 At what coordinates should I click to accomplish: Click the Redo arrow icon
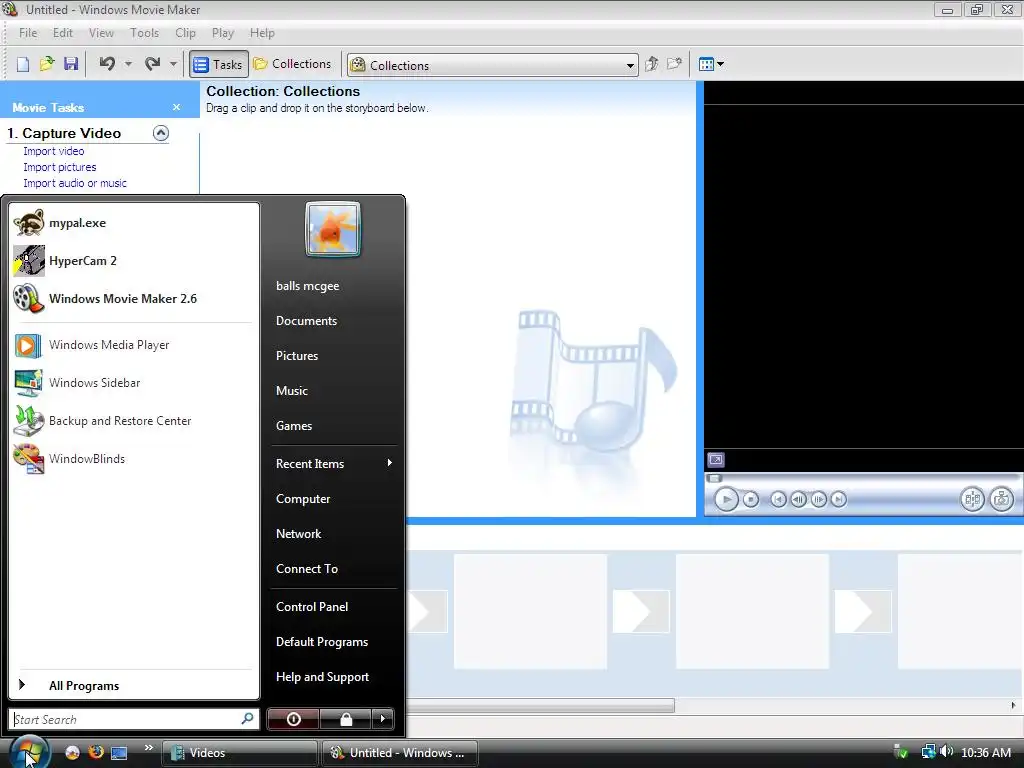[x=152, y=63]
